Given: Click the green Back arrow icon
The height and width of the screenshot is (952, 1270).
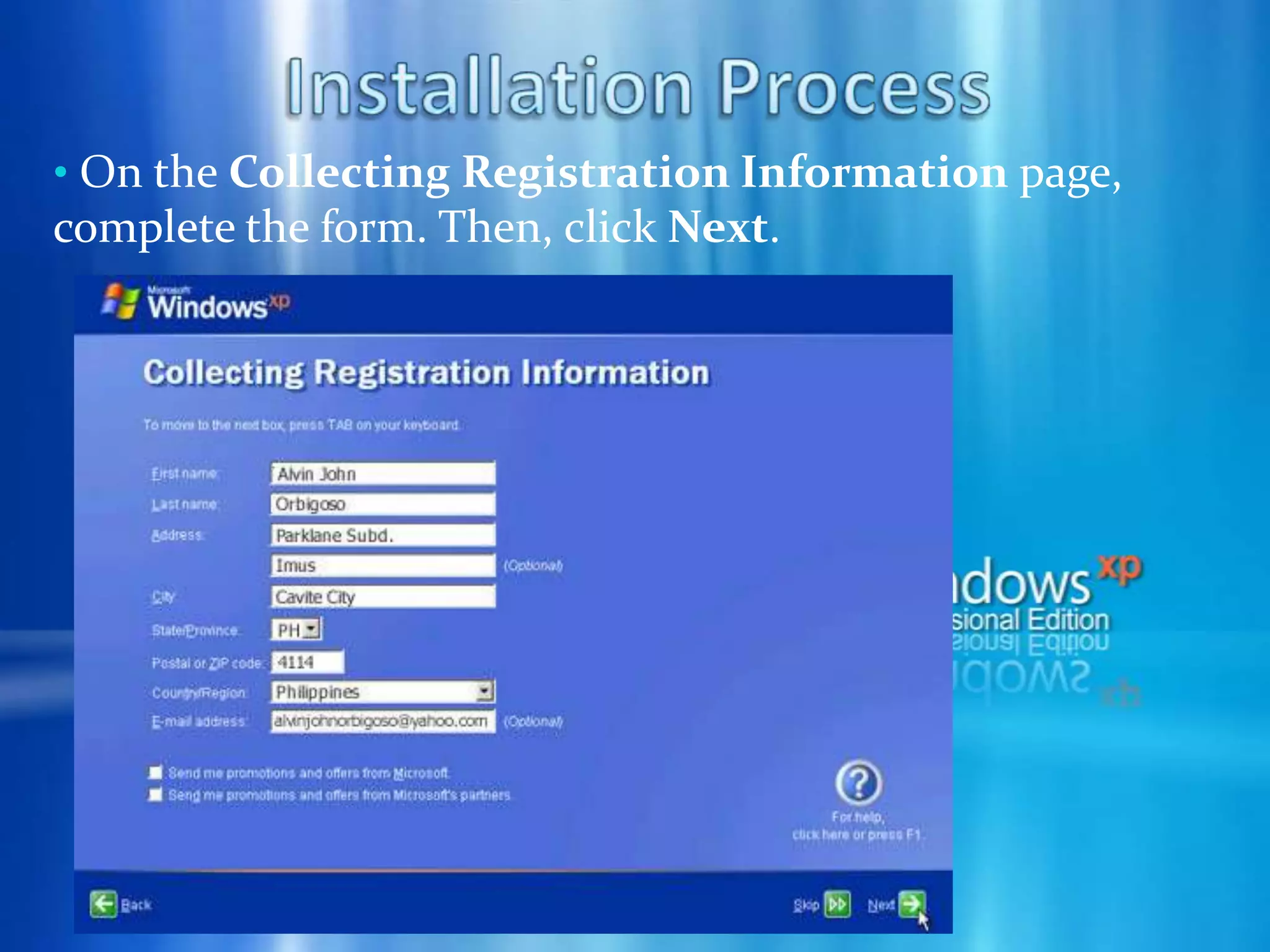Looking at the screenshot, I should (x=103, y=904).
